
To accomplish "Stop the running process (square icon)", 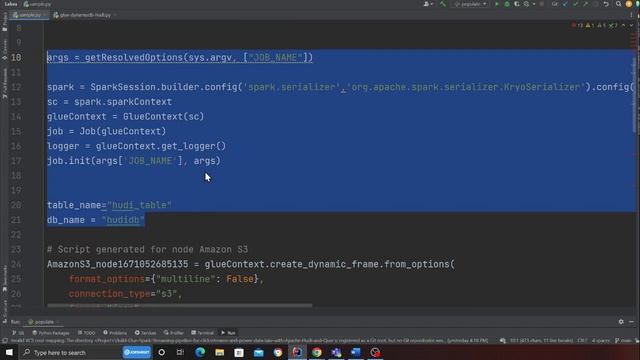I will click(x=542, y=4).
